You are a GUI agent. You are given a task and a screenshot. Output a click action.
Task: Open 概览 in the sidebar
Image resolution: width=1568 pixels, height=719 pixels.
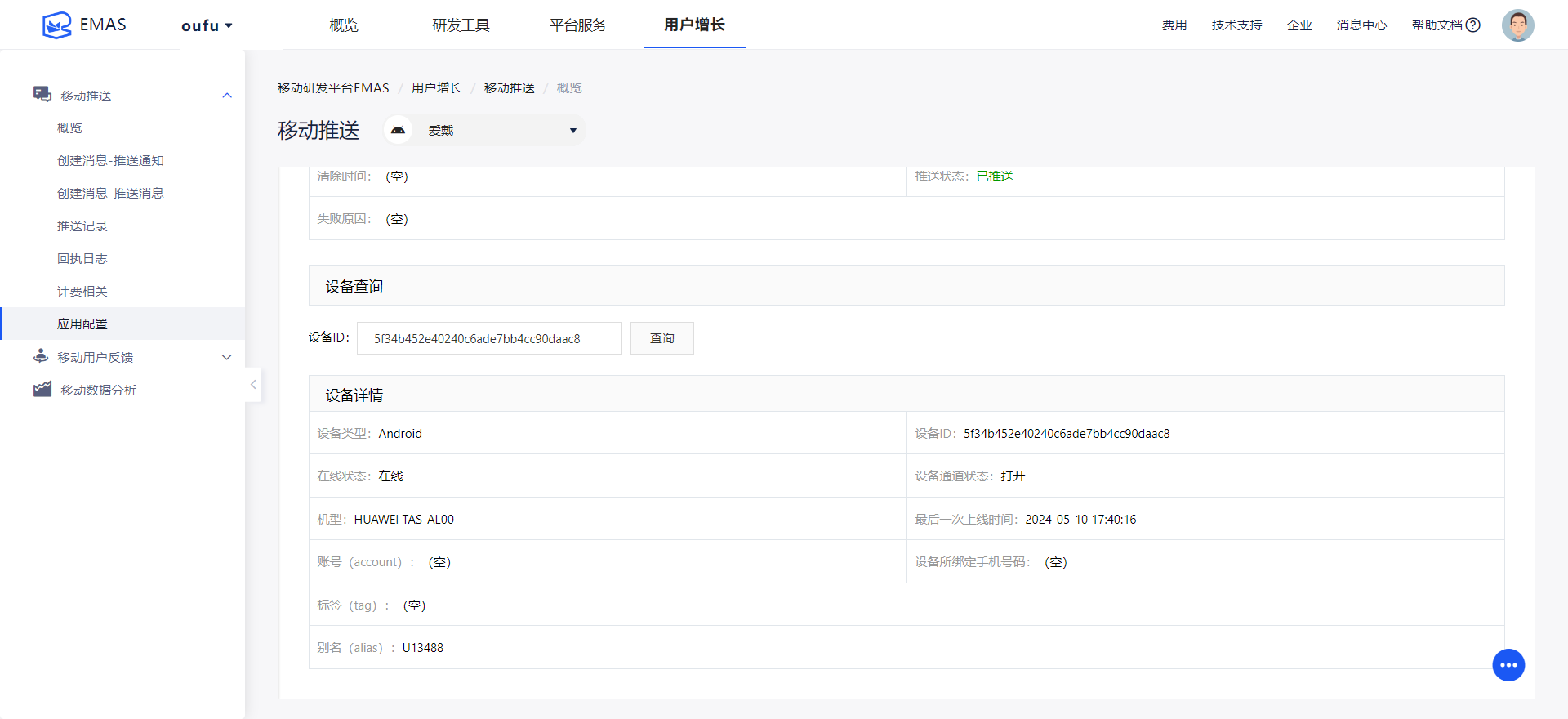[x=69, y=127]
